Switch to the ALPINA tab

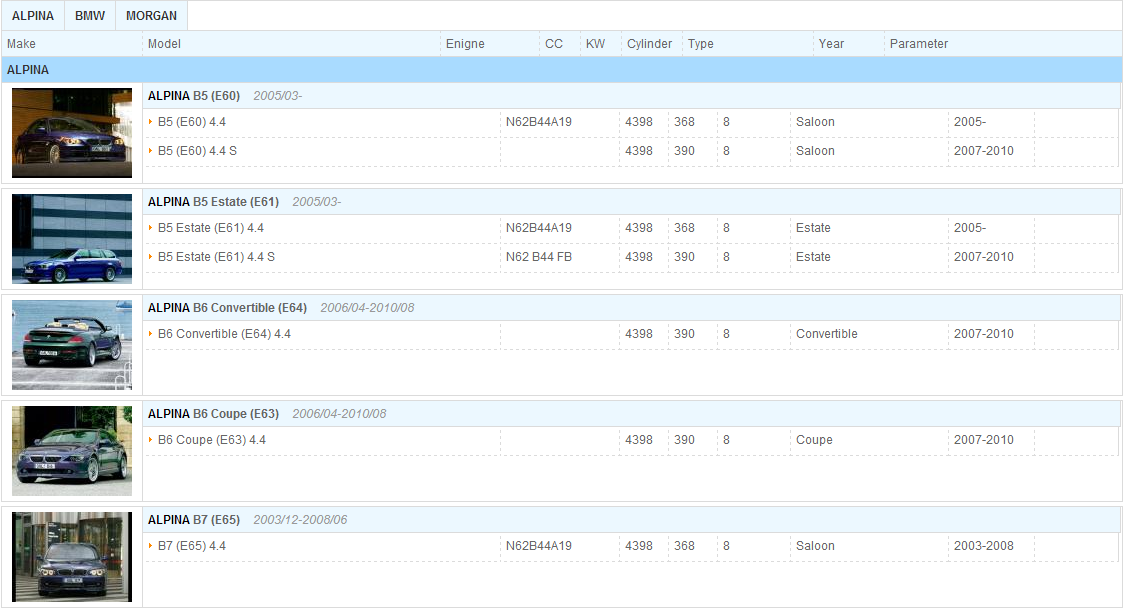tap(33, 16)
